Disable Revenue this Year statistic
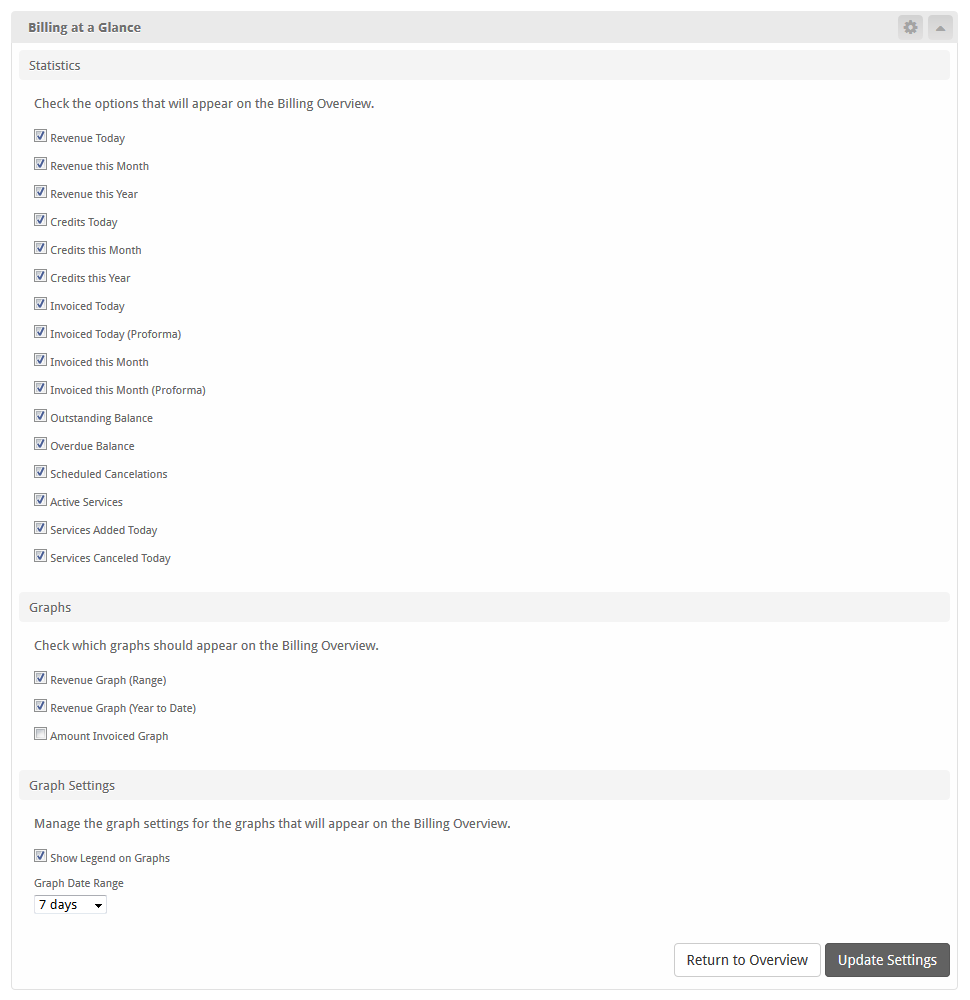 (41, 192)
